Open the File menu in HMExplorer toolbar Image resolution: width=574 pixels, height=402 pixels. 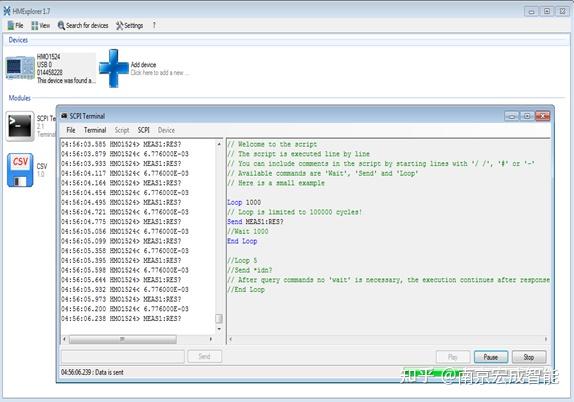[x=15, y=25]
